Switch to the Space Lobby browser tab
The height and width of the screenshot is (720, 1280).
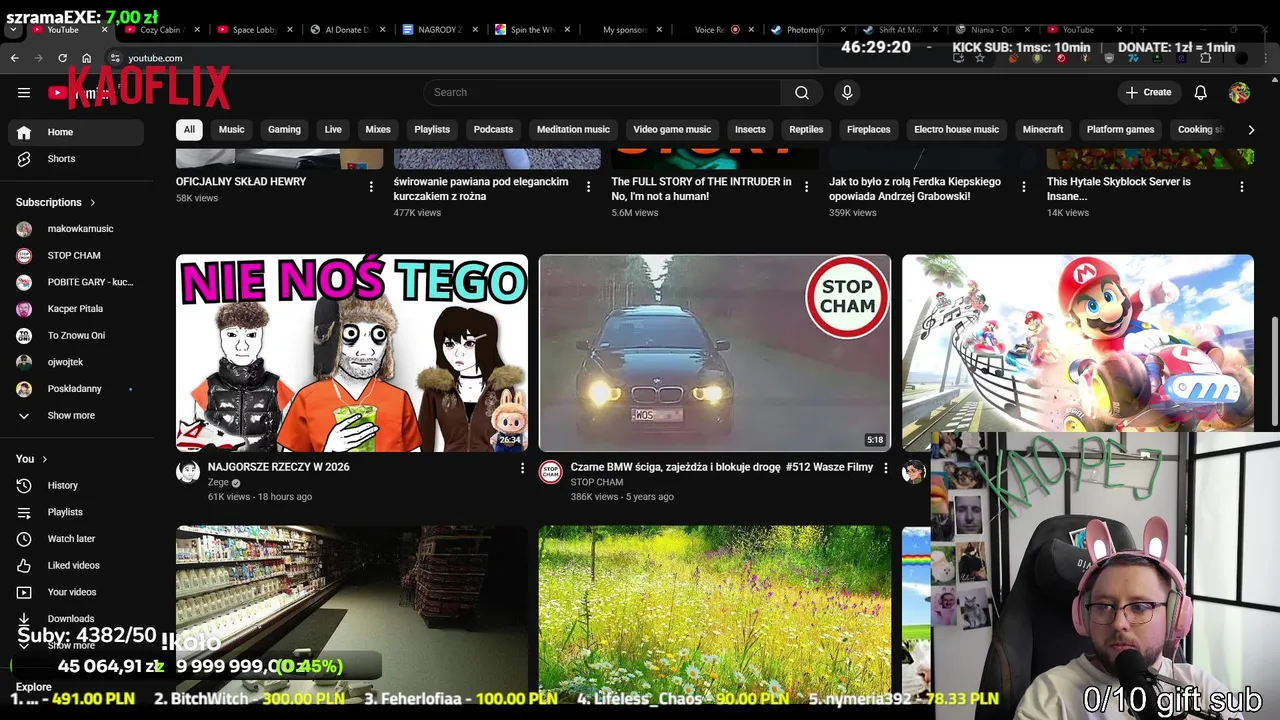[x=254, y=30]
